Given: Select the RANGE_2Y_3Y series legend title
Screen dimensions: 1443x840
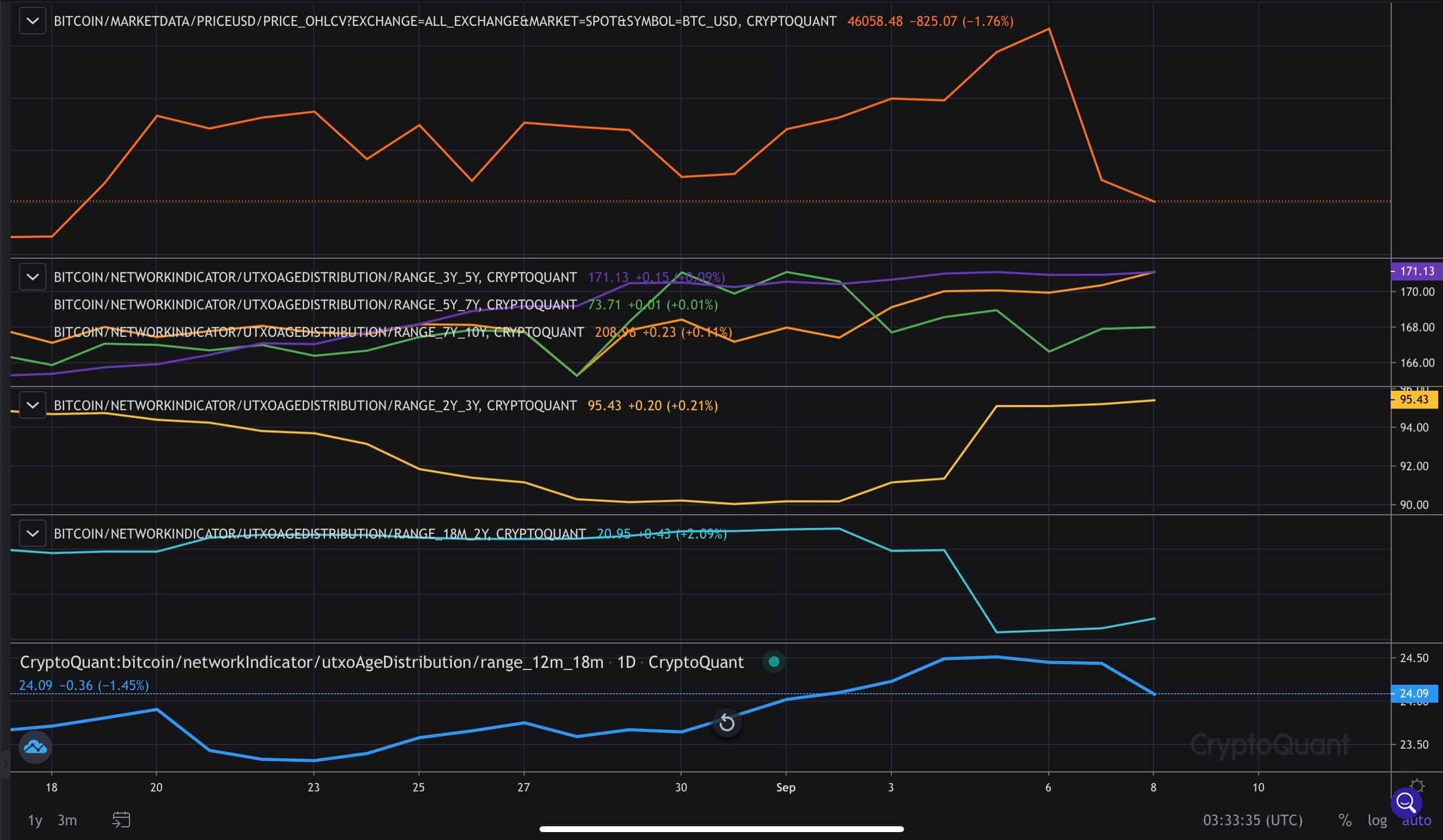Looking at the screenshot, I should [315, 405].
